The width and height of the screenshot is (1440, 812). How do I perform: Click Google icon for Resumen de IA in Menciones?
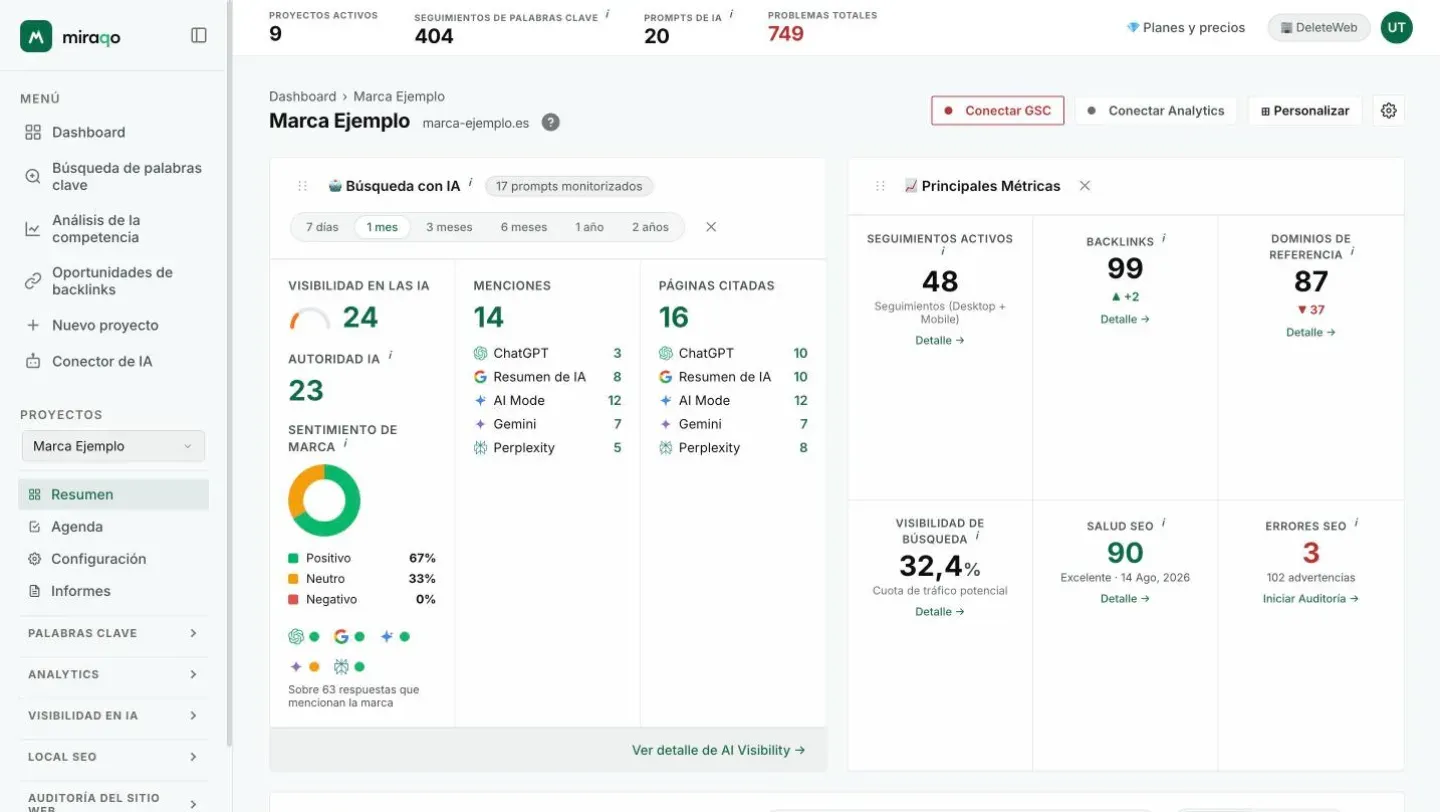tap(480, 377)
